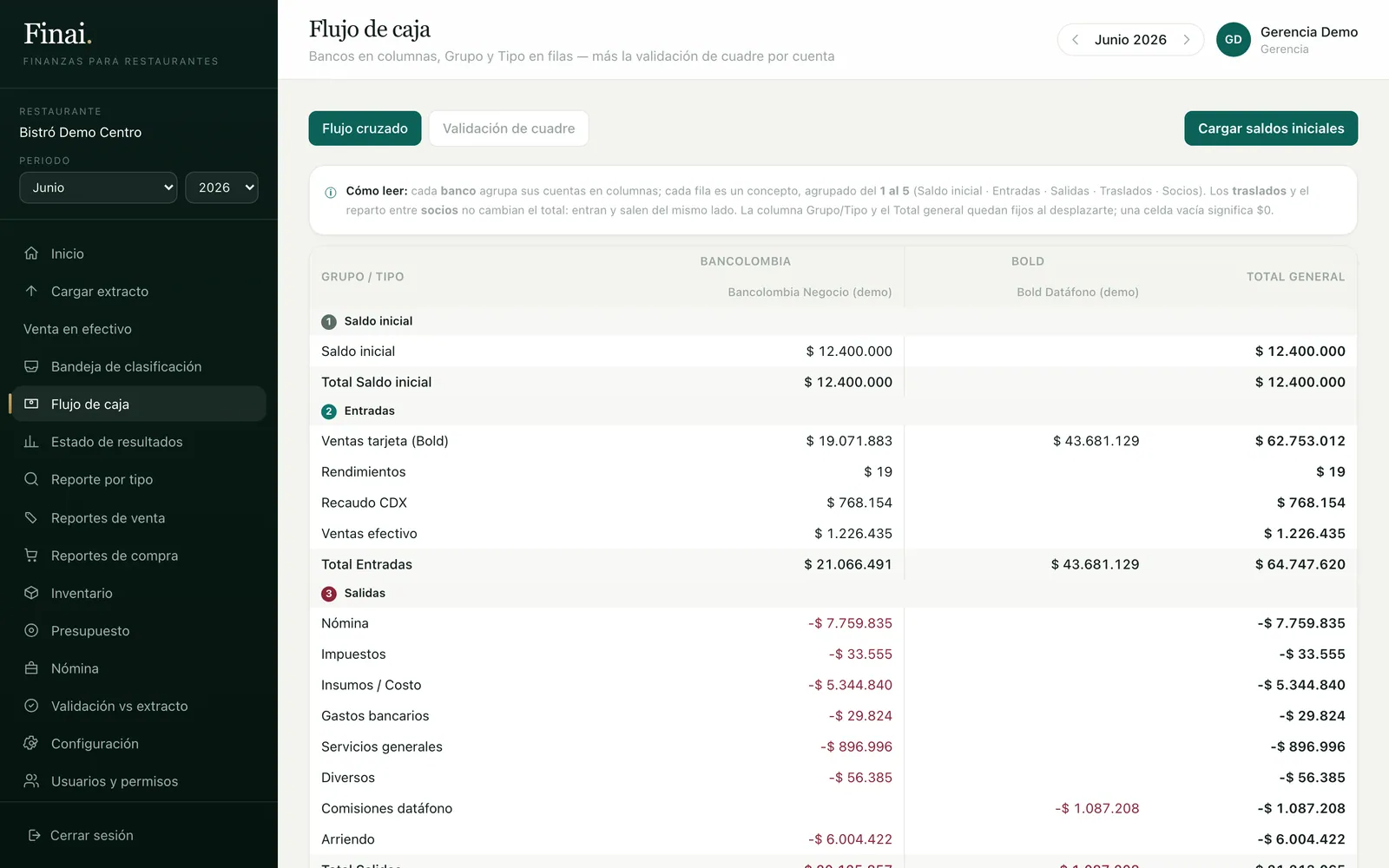Click the Inventario box icon
The image size is (1389, 868).
tap(31, 593)
